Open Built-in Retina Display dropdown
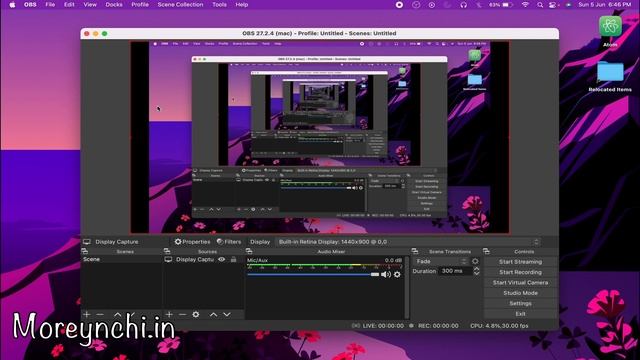Viewport: 640px width, 360px height. (408, 242)
